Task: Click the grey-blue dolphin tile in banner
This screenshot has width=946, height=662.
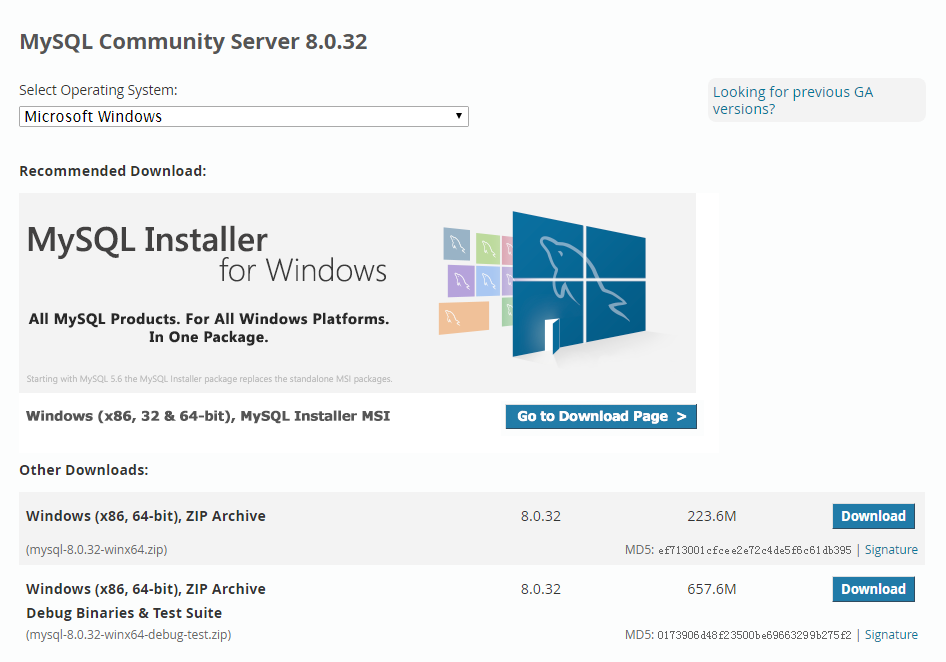Action: pos(457,244)
